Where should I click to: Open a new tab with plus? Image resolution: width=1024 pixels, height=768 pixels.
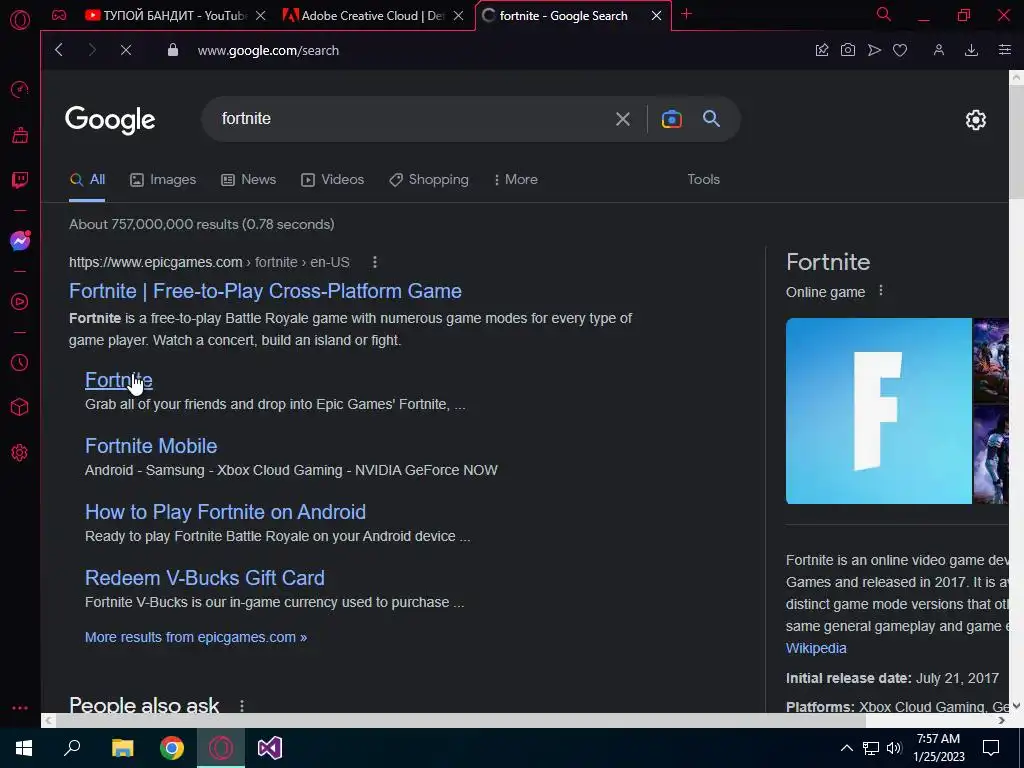(686, 14)
